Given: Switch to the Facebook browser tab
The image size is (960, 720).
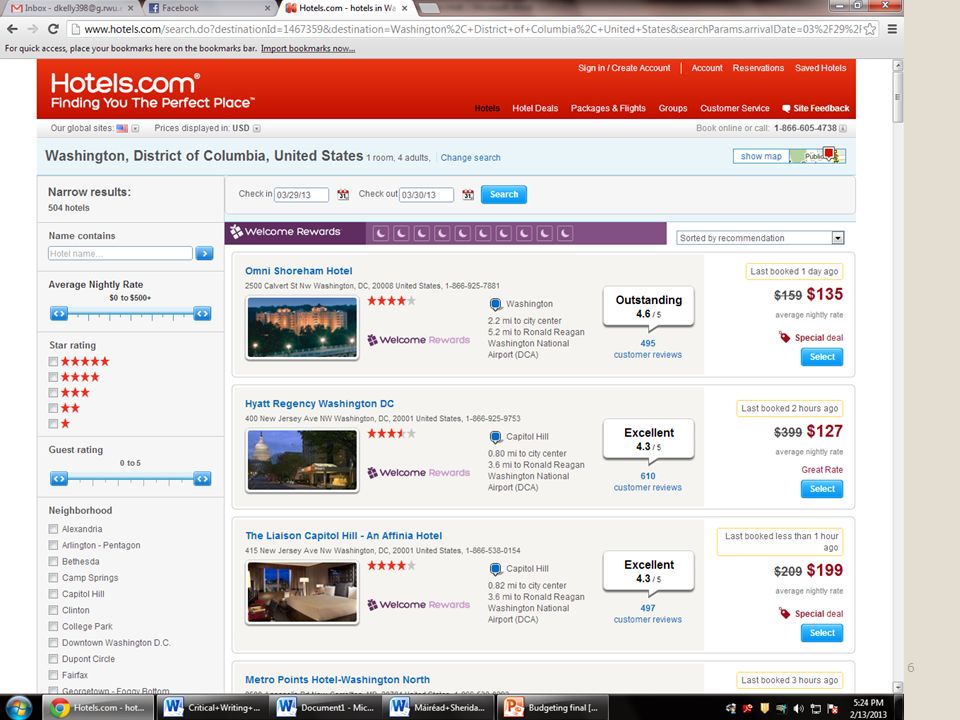Looking at the screenshot, I should (208, 8).
